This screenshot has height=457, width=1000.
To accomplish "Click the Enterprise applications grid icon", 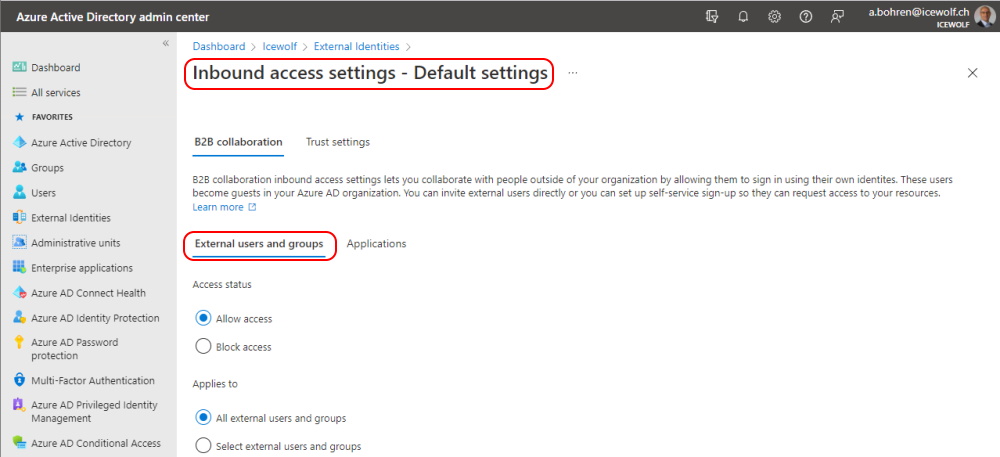I will tap(19, 268).
